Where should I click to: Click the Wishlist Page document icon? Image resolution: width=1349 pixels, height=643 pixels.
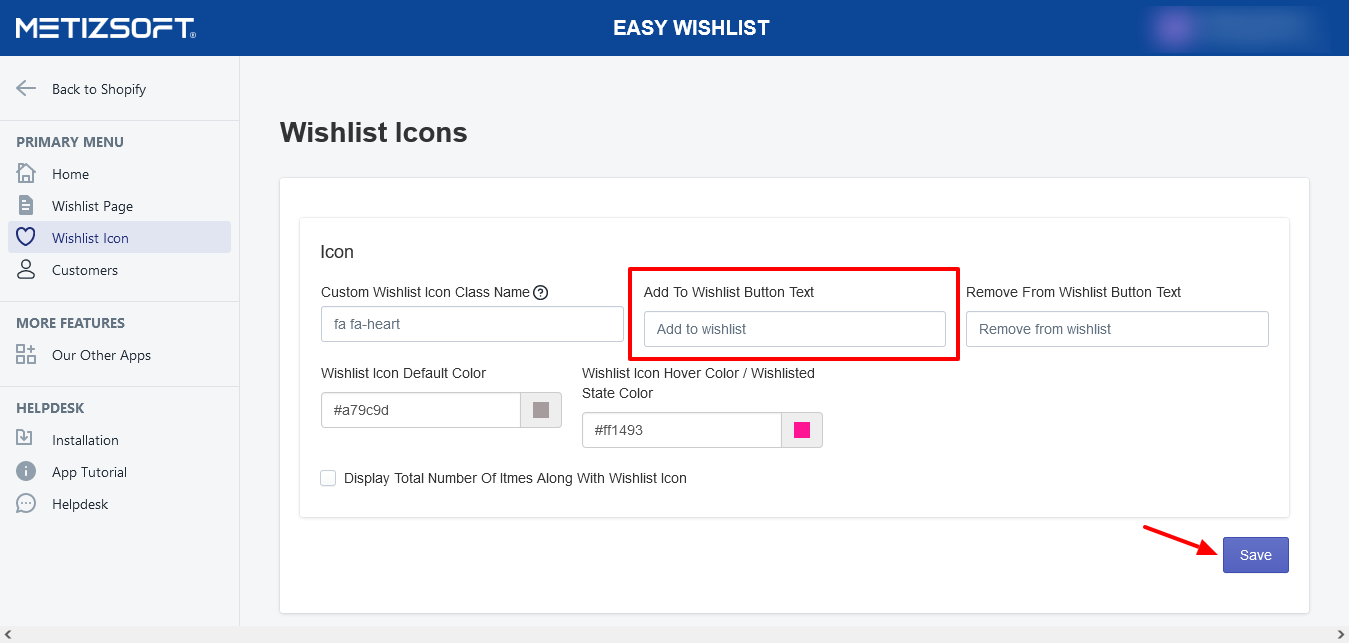pos(26,205)
